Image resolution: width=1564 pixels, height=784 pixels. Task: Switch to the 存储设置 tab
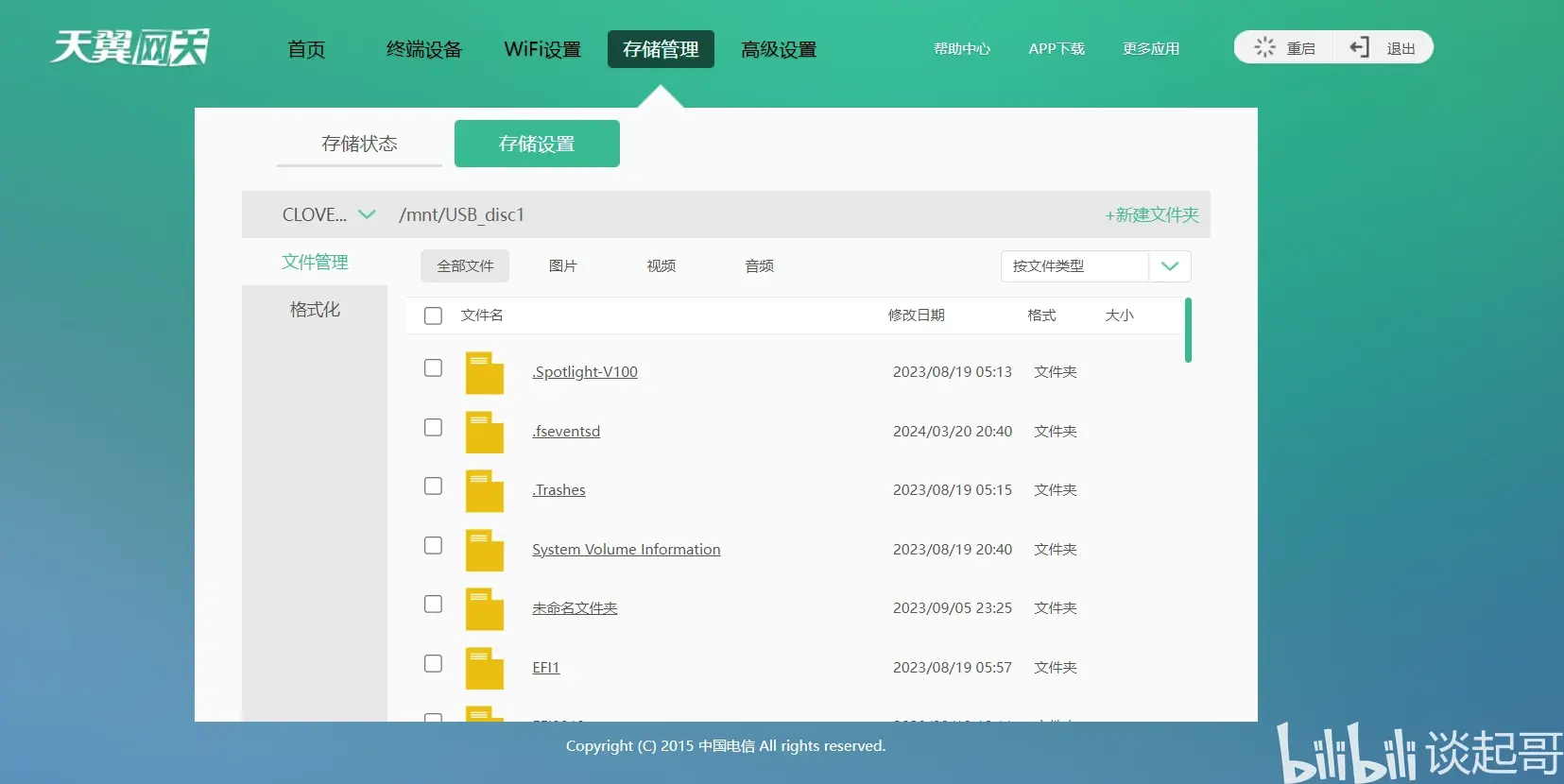pyautogui.click(x=537, y=144)
